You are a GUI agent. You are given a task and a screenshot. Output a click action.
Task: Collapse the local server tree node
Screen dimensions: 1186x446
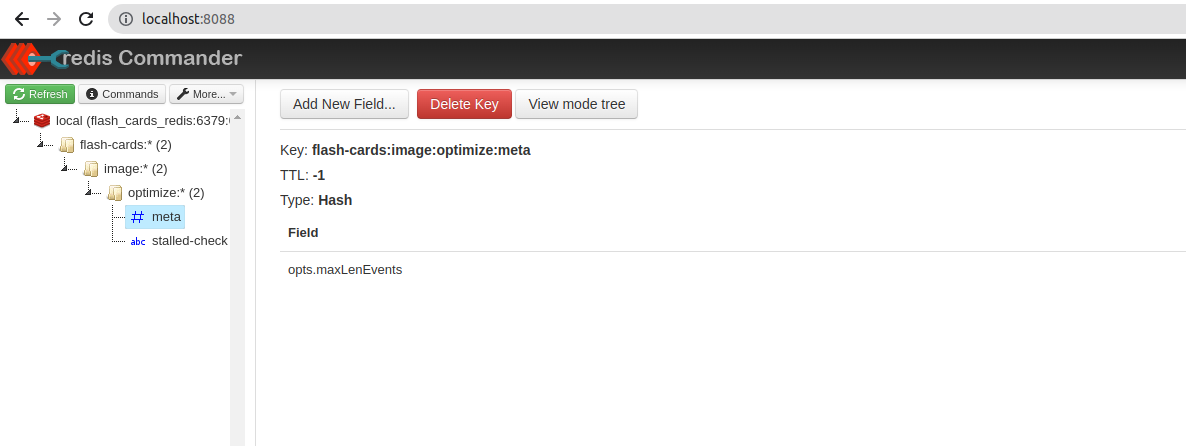(x=18, y=120)
